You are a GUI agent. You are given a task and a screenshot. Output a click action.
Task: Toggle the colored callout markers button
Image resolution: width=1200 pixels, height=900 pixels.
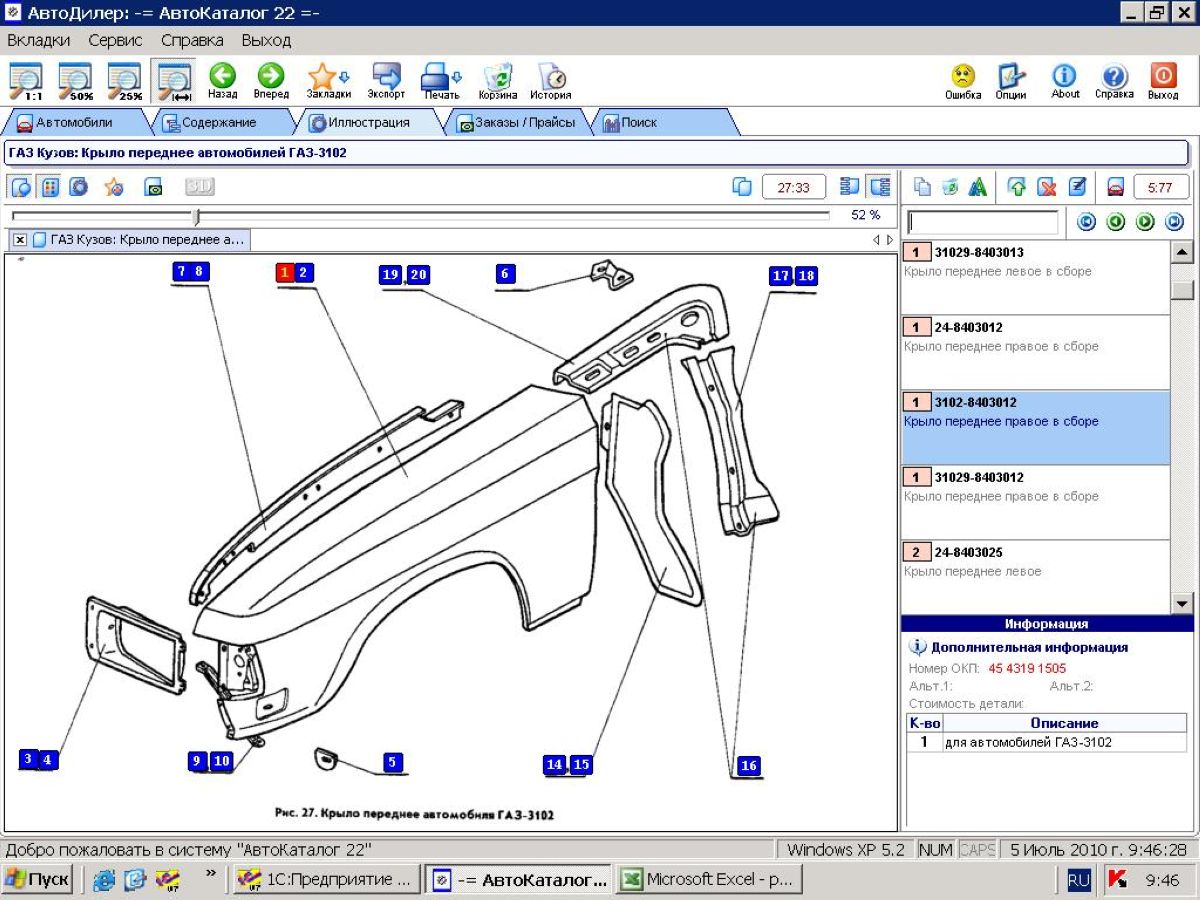pyautogui.click(x=50, y=187)
